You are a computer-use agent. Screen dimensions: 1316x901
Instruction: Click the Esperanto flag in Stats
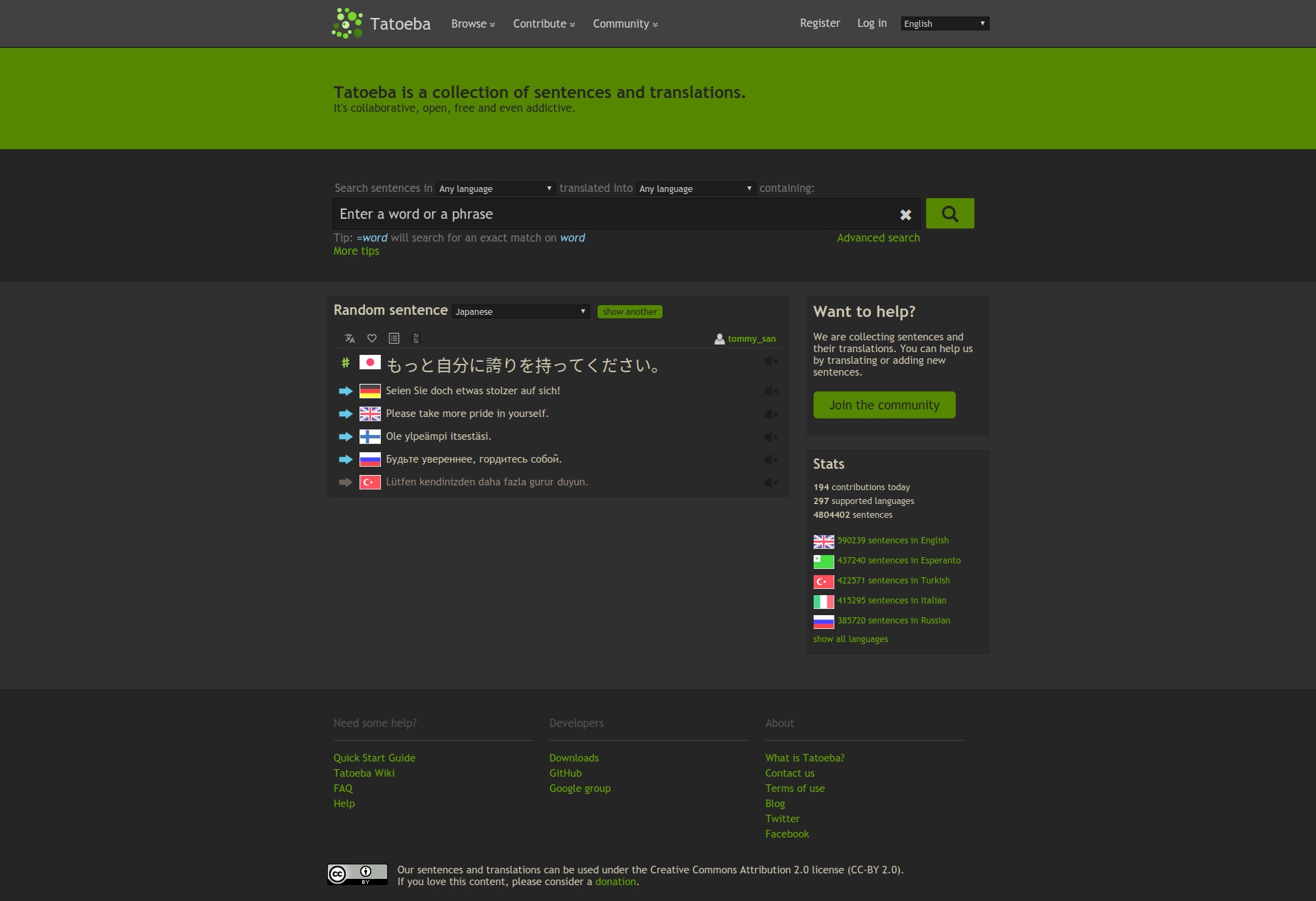point(823,561)
